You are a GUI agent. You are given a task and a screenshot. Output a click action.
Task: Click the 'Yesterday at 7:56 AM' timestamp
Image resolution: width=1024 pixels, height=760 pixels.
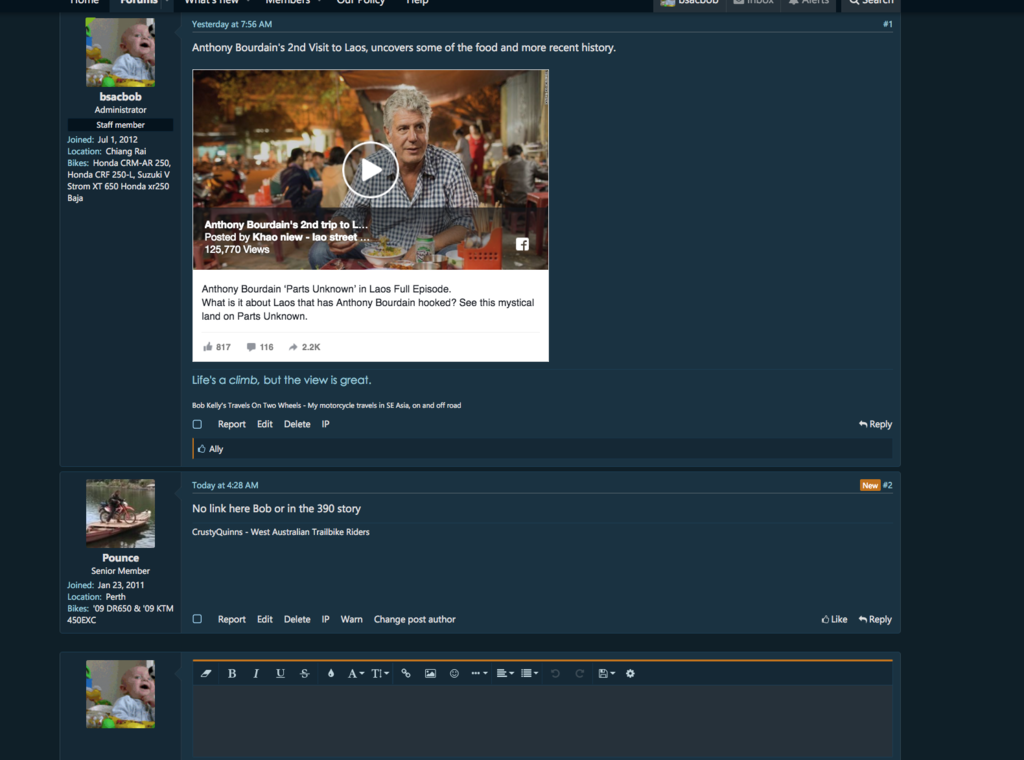(x=232, y=24)
